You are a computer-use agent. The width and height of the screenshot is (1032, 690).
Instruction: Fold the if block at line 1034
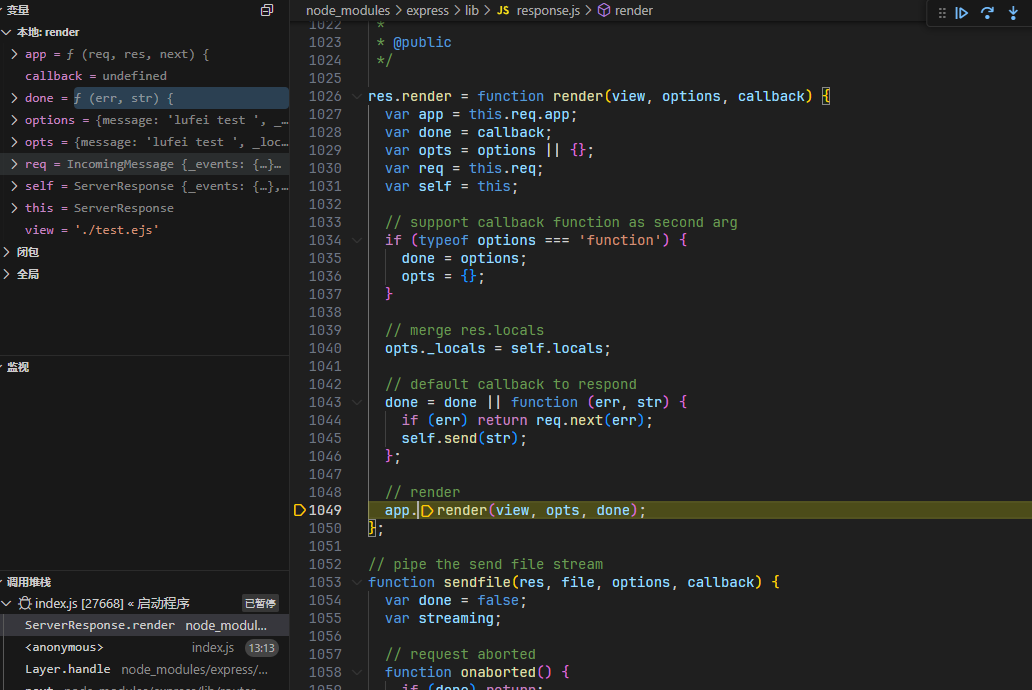point(357,241)
